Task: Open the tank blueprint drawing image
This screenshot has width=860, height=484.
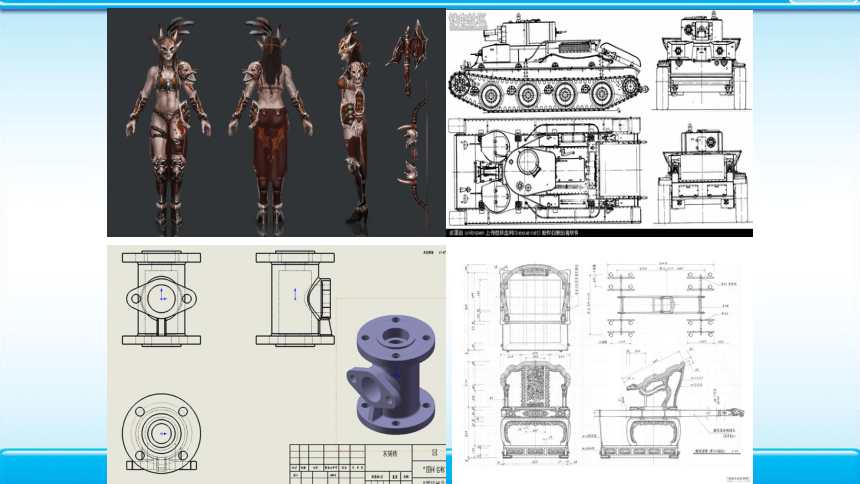Action: [599, 122]
